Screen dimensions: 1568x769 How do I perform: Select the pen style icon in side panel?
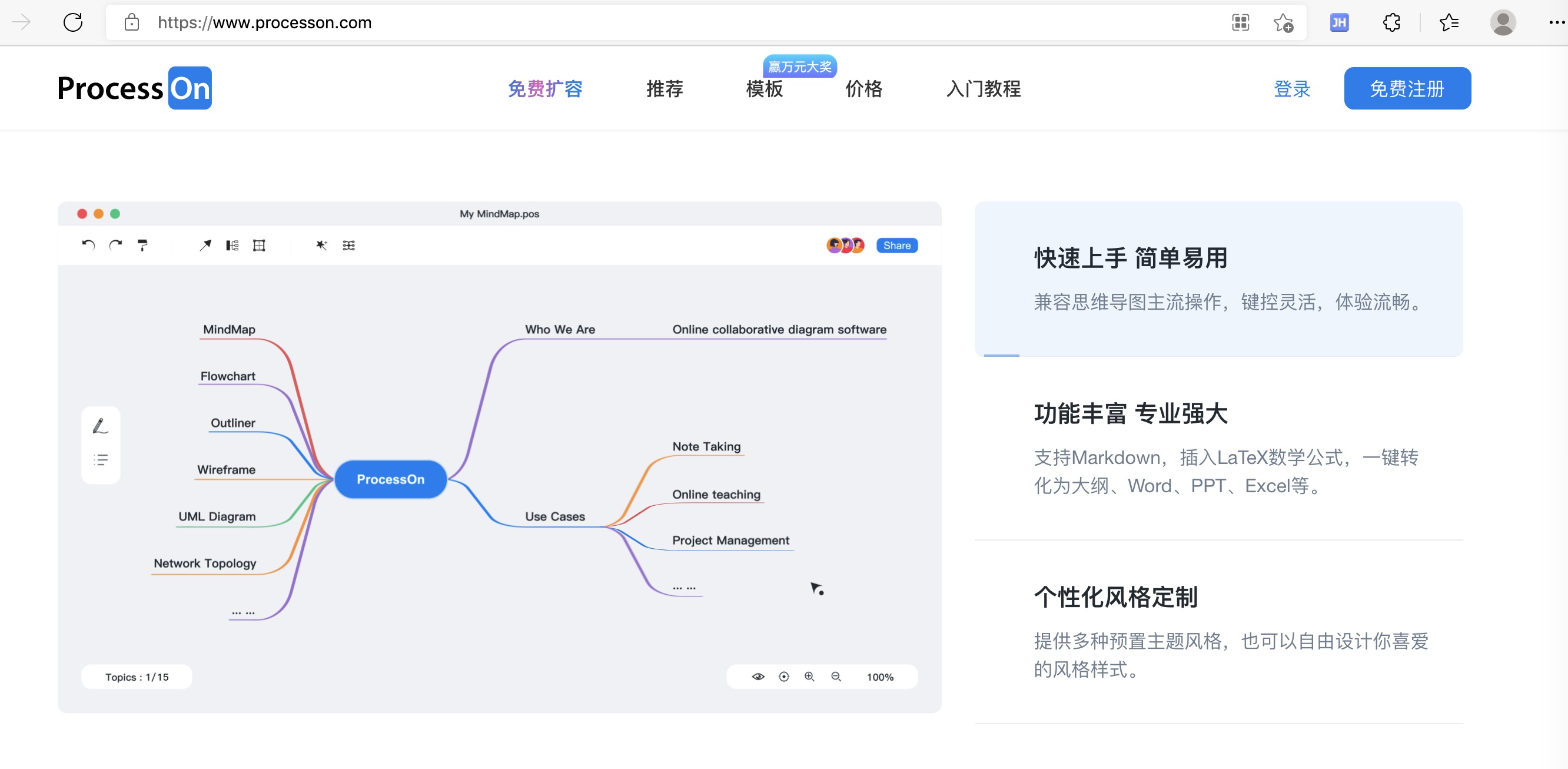click(101, 426)
